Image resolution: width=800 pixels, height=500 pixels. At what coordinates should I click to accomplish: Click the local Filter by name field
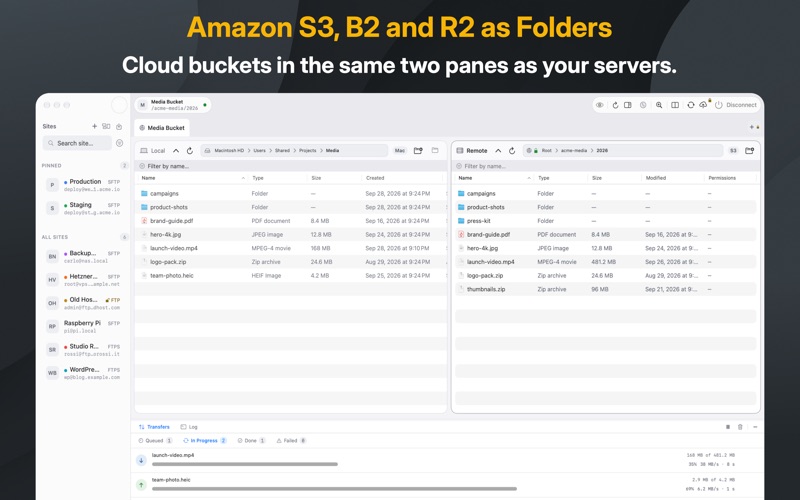291,166
